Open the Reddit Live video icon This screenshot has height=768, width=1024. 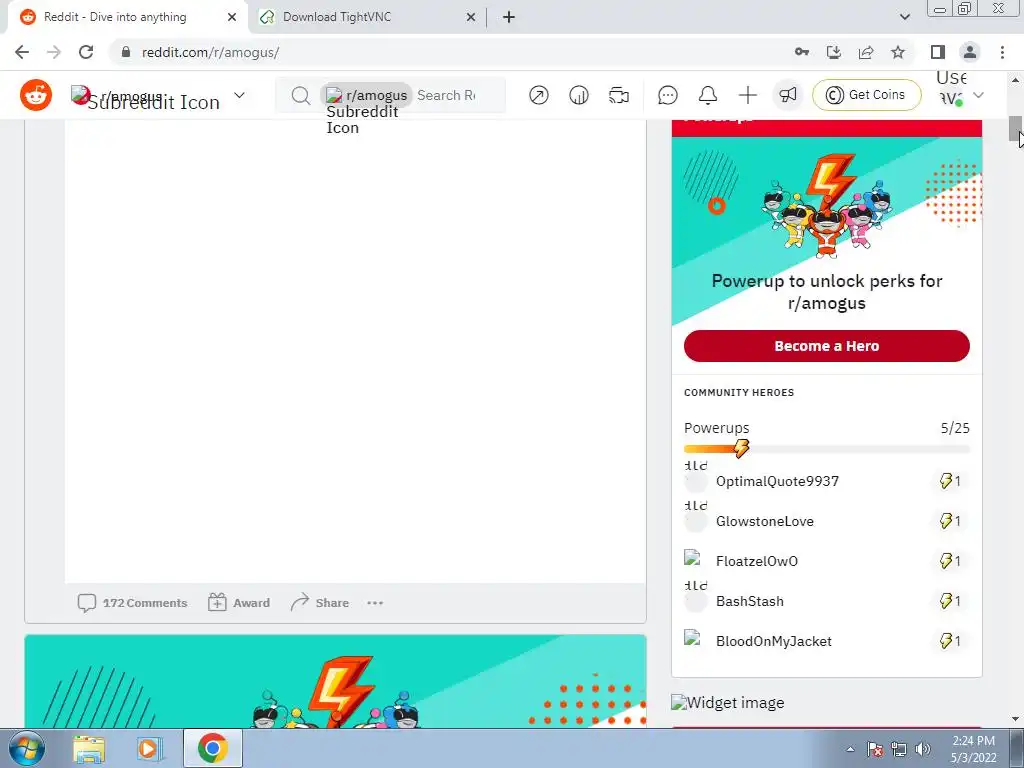tap(618, 95)
